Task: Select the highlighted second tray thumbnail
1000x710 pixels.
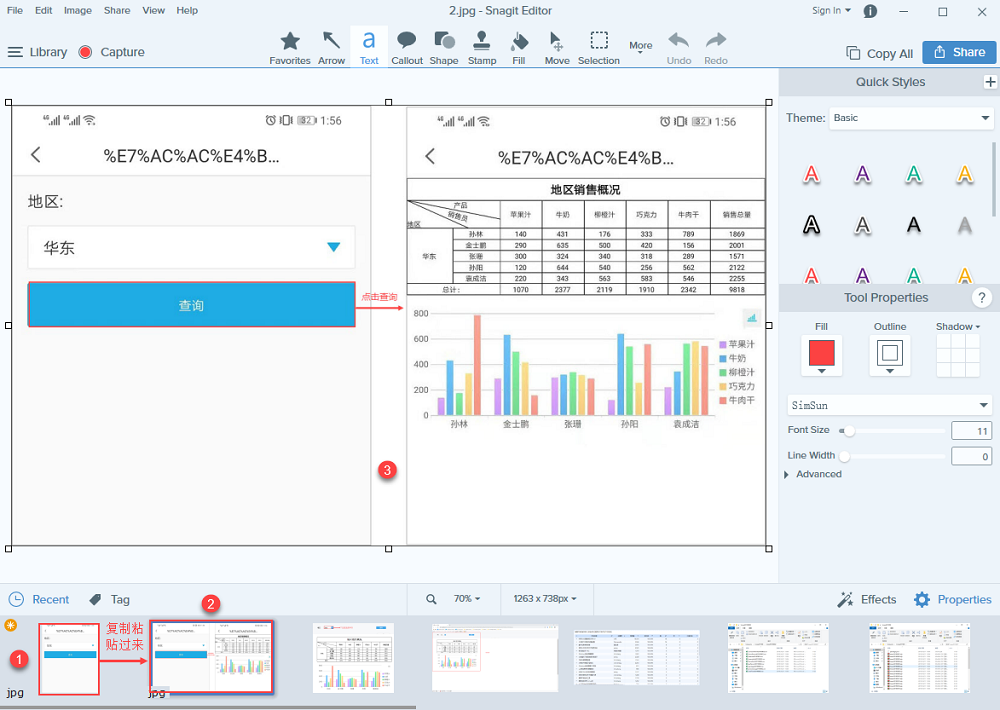Action: click(x=211, y=657)
